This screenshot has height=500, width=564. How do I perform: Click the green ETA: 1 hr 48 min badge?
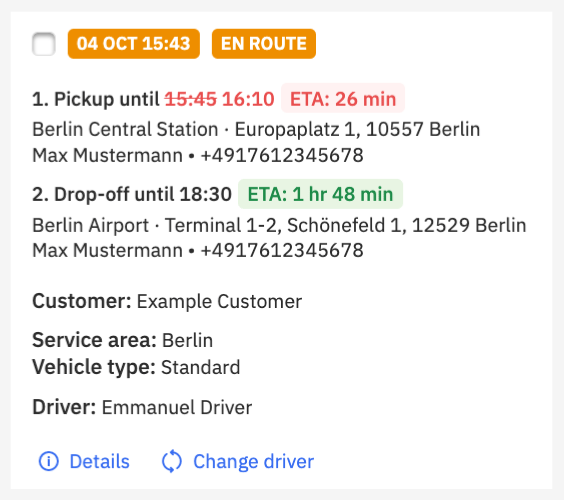[320, 194]
